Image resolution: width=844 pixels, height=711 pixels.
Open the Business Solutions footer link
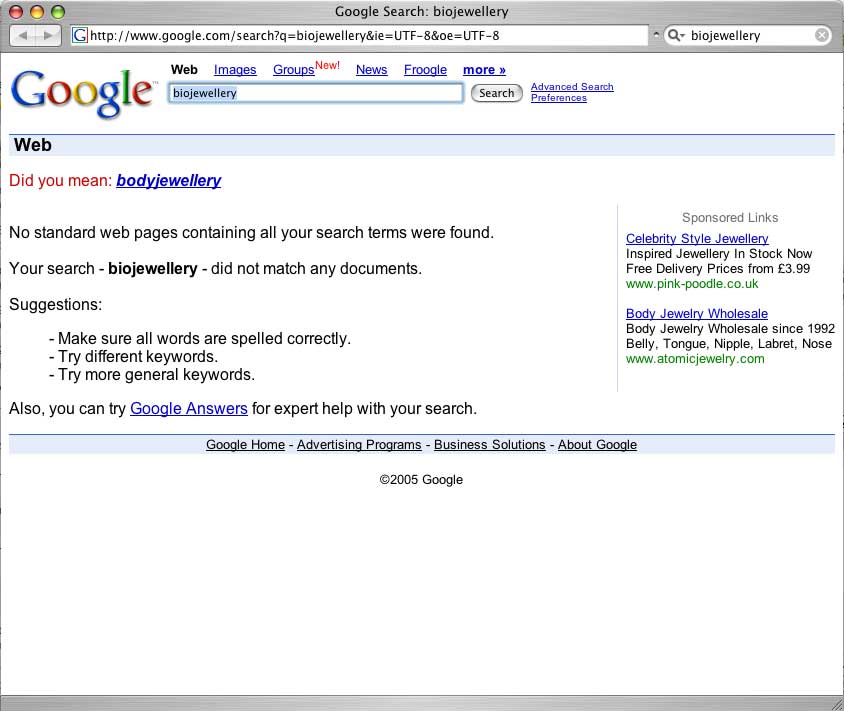(x=489, y=445)
